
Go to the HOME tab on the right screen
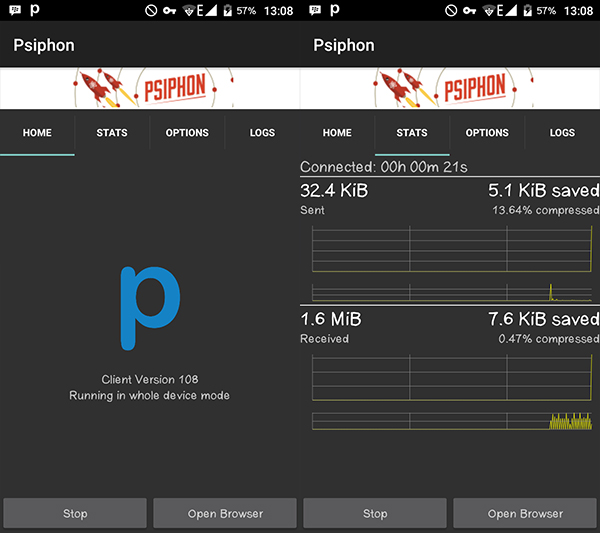(x=337, y=133)
